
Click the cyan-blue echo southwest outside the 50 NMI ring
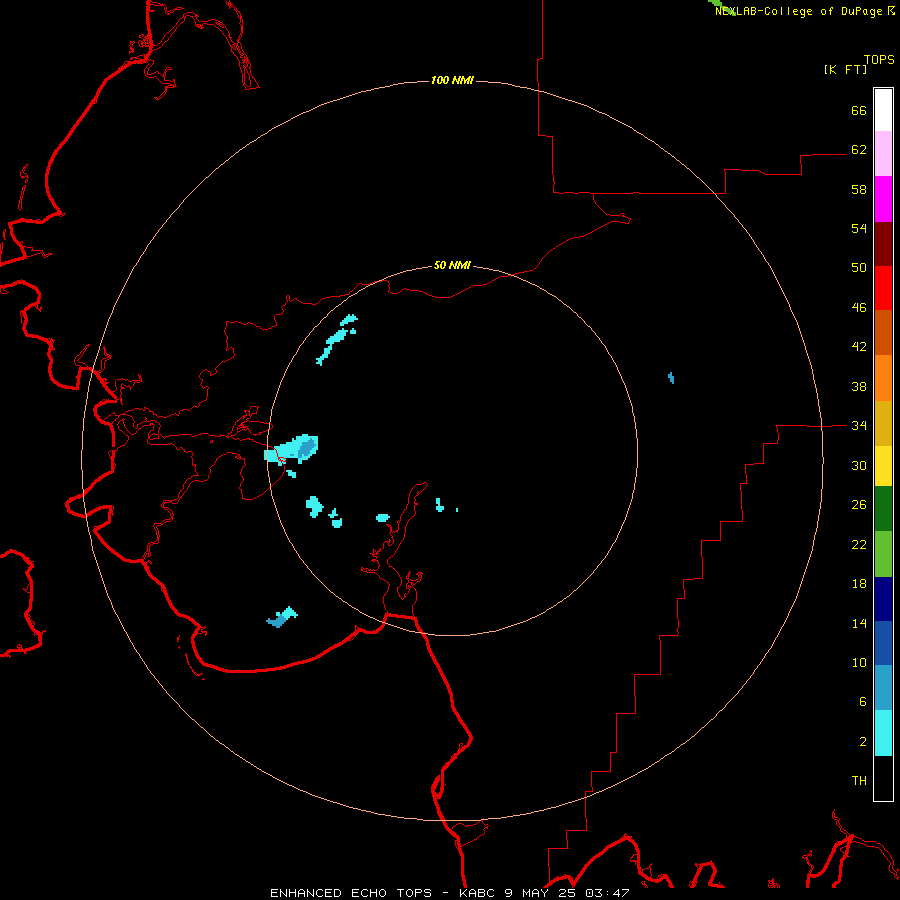click(x=282, y=617)
